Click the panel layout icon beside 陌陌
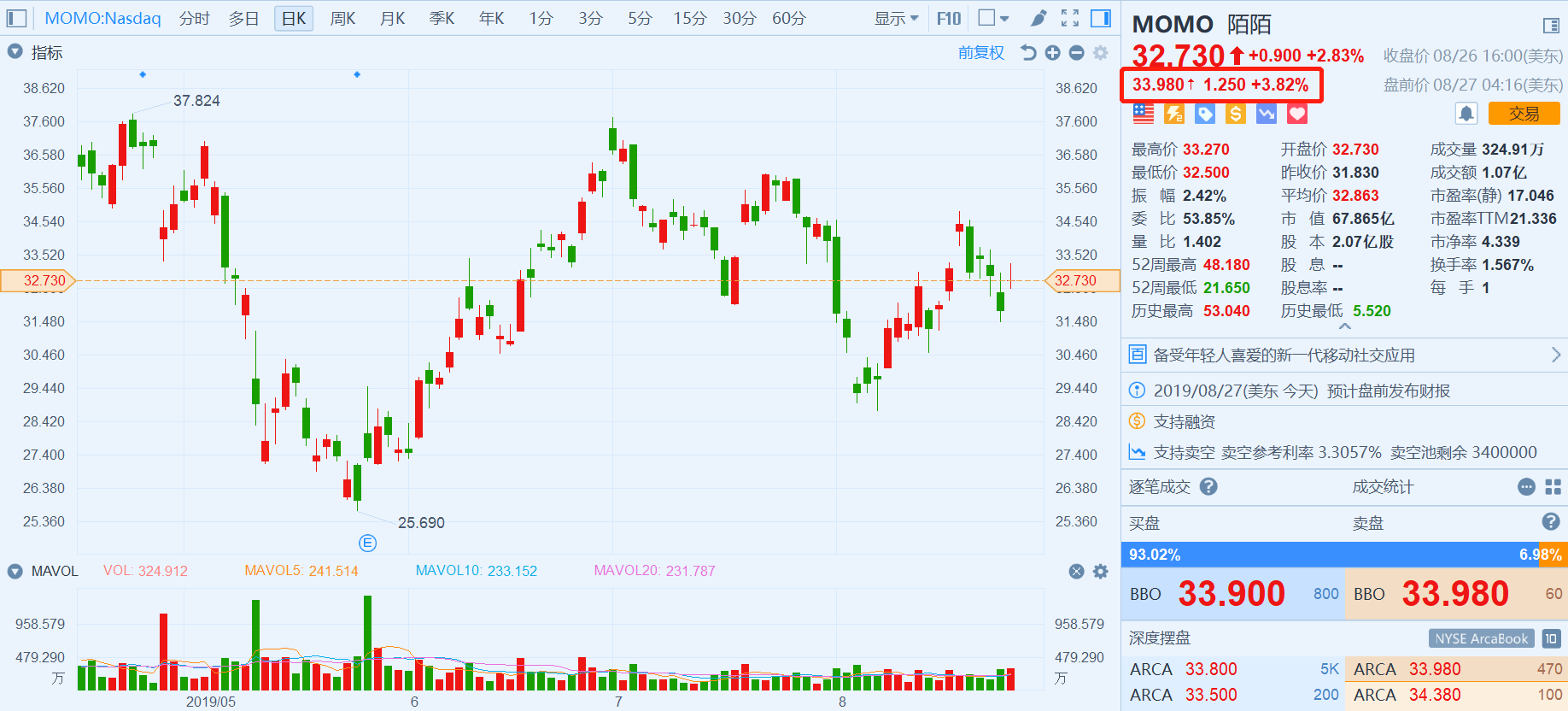 click(x=1552, y=26)
